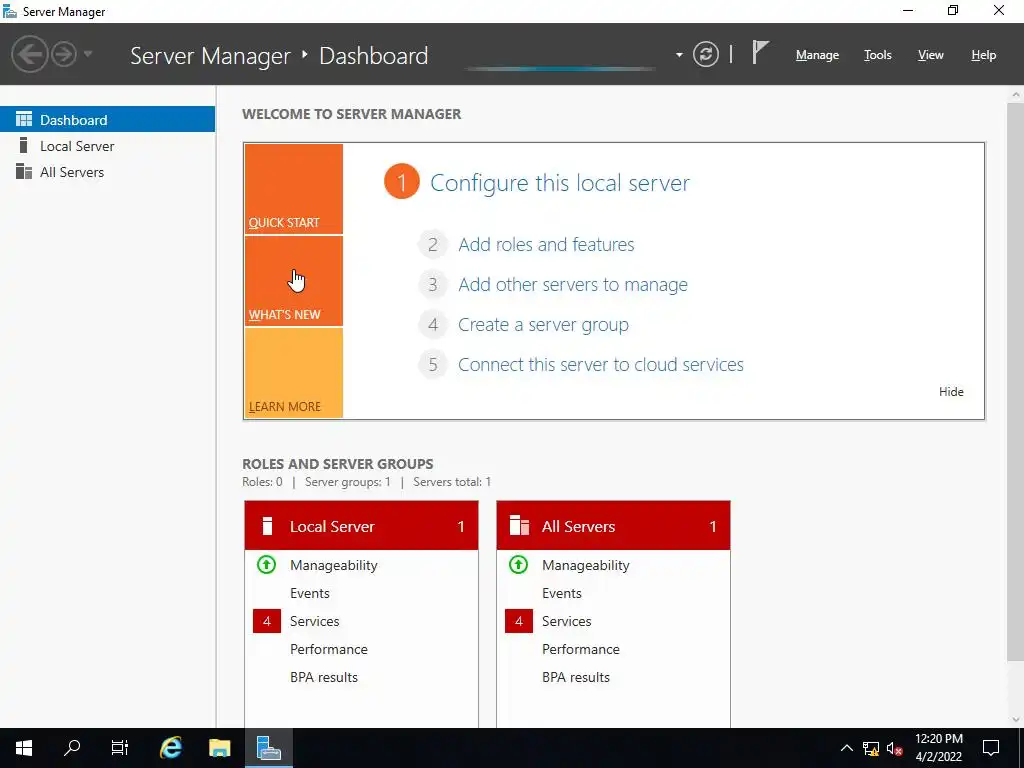
Task: Click Configure this local server link
Action: (x=560, y=183)
